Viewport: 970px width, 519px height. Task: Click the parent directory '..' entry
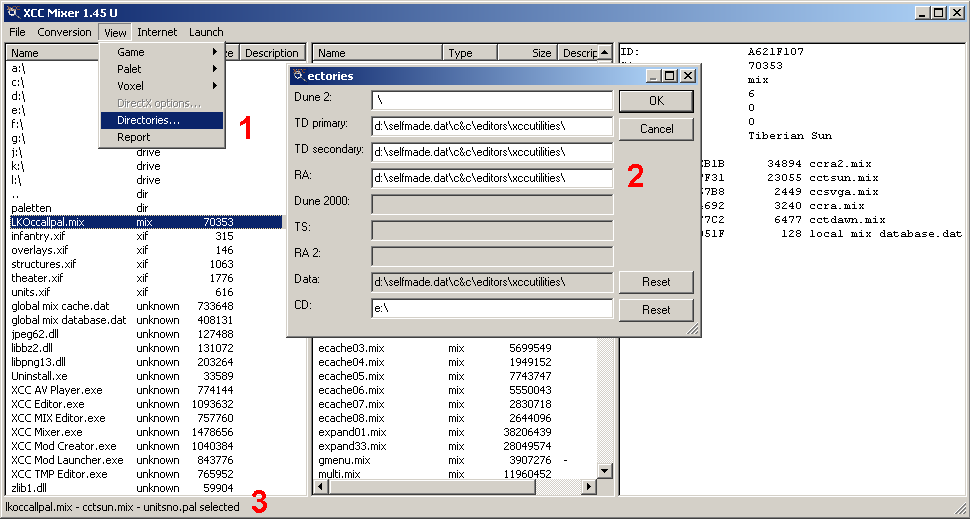pos(15,194)
